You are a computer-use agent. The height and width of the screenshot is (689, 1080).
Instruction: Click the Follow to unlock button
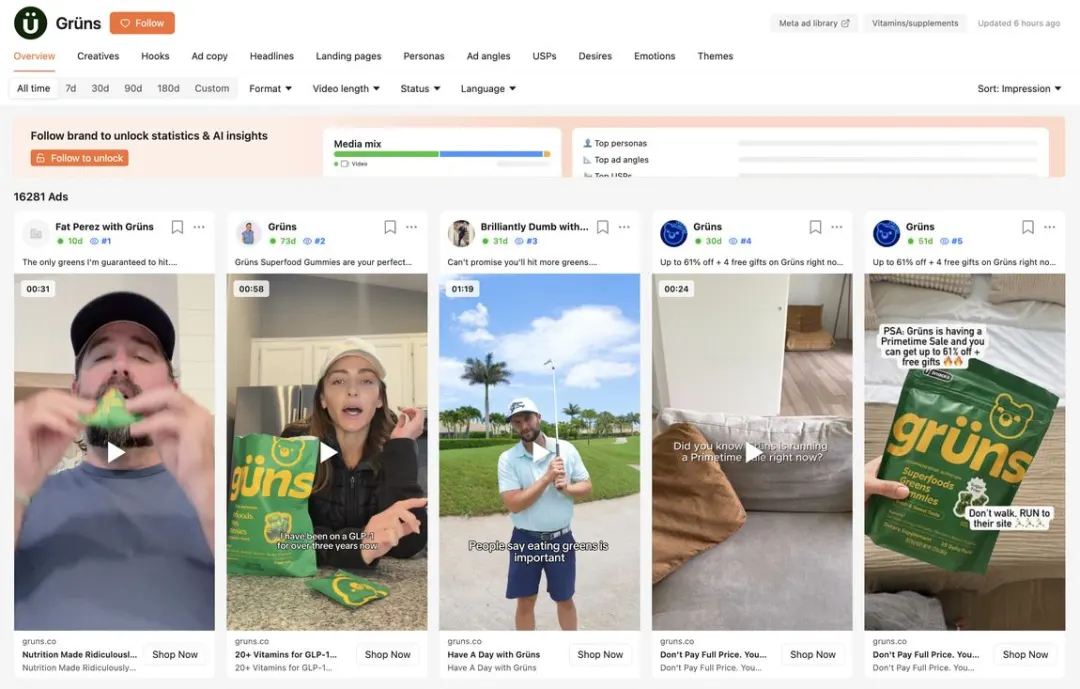tap(80, 158)
